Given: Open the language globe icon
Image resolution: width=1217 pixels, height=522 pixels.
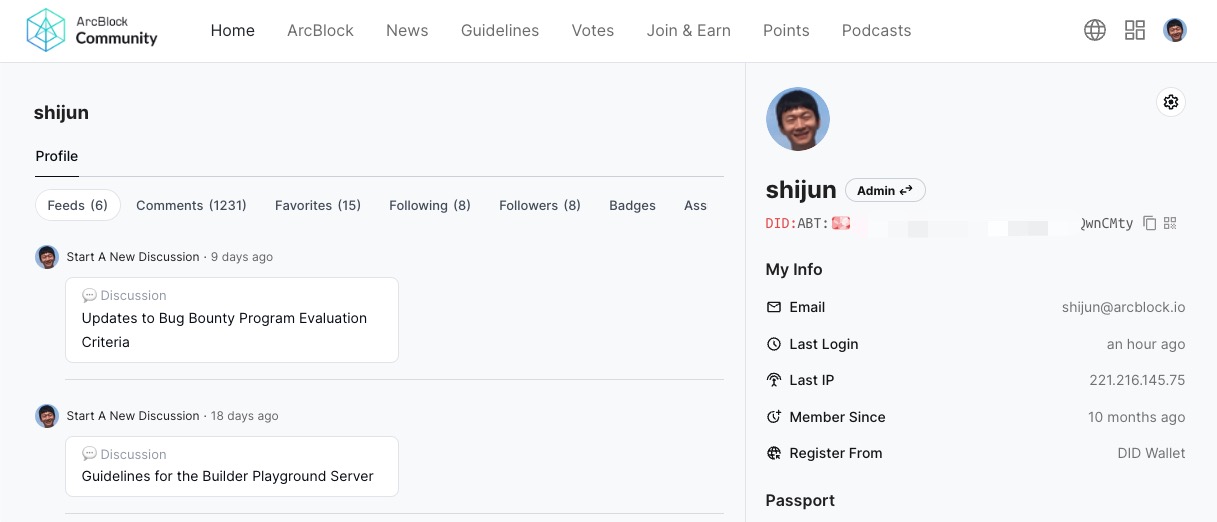Looking at the screenshot, I should 1095,30.
